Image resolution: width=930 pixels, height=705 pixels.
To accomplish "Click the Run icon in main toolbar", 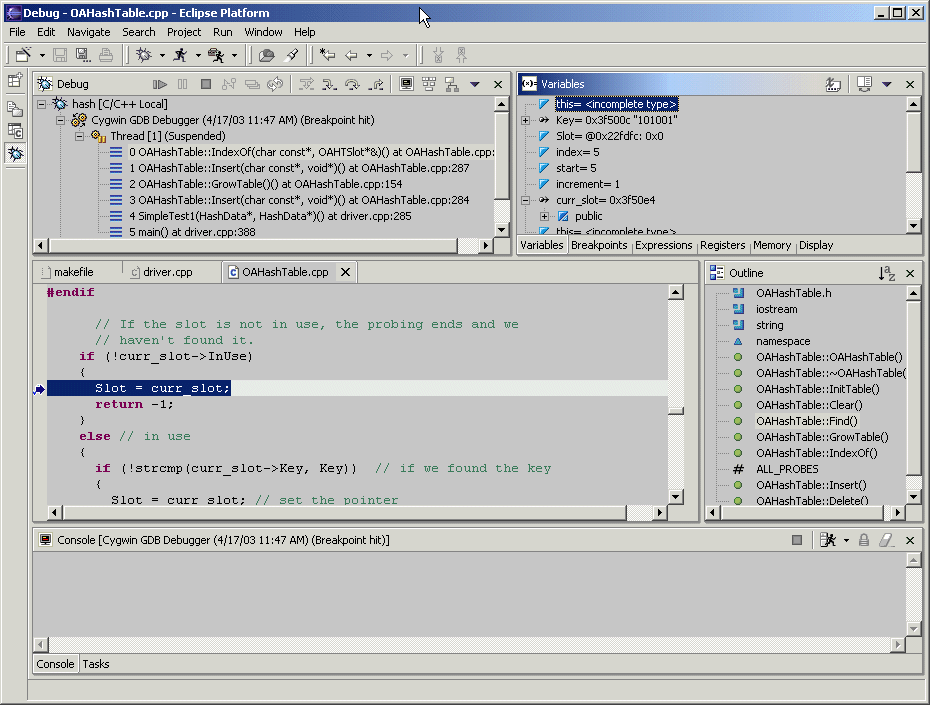I will click(x=180, y=55).
